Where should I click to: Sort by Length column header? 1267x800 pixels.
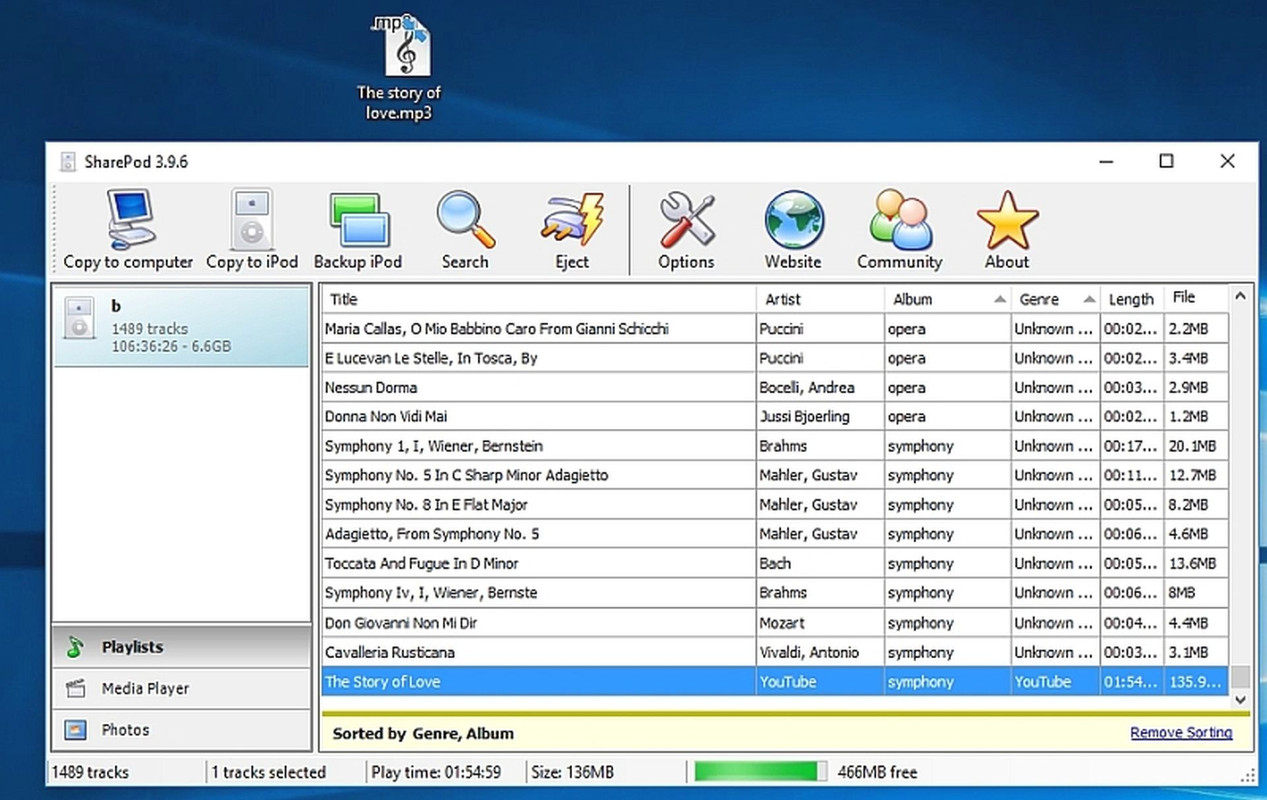click(1132, 299)
